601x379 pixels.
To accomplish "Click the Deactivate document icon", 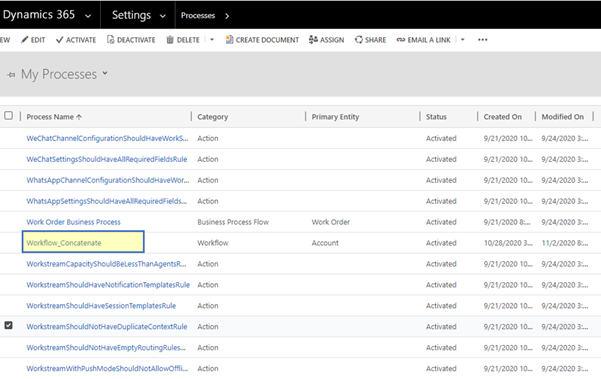I will click(x=110, y=39).
